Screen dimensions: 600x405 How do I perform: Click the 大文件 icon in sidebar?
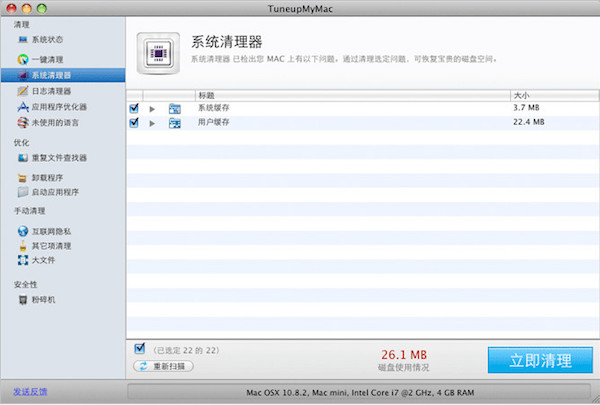coord(23,260)
